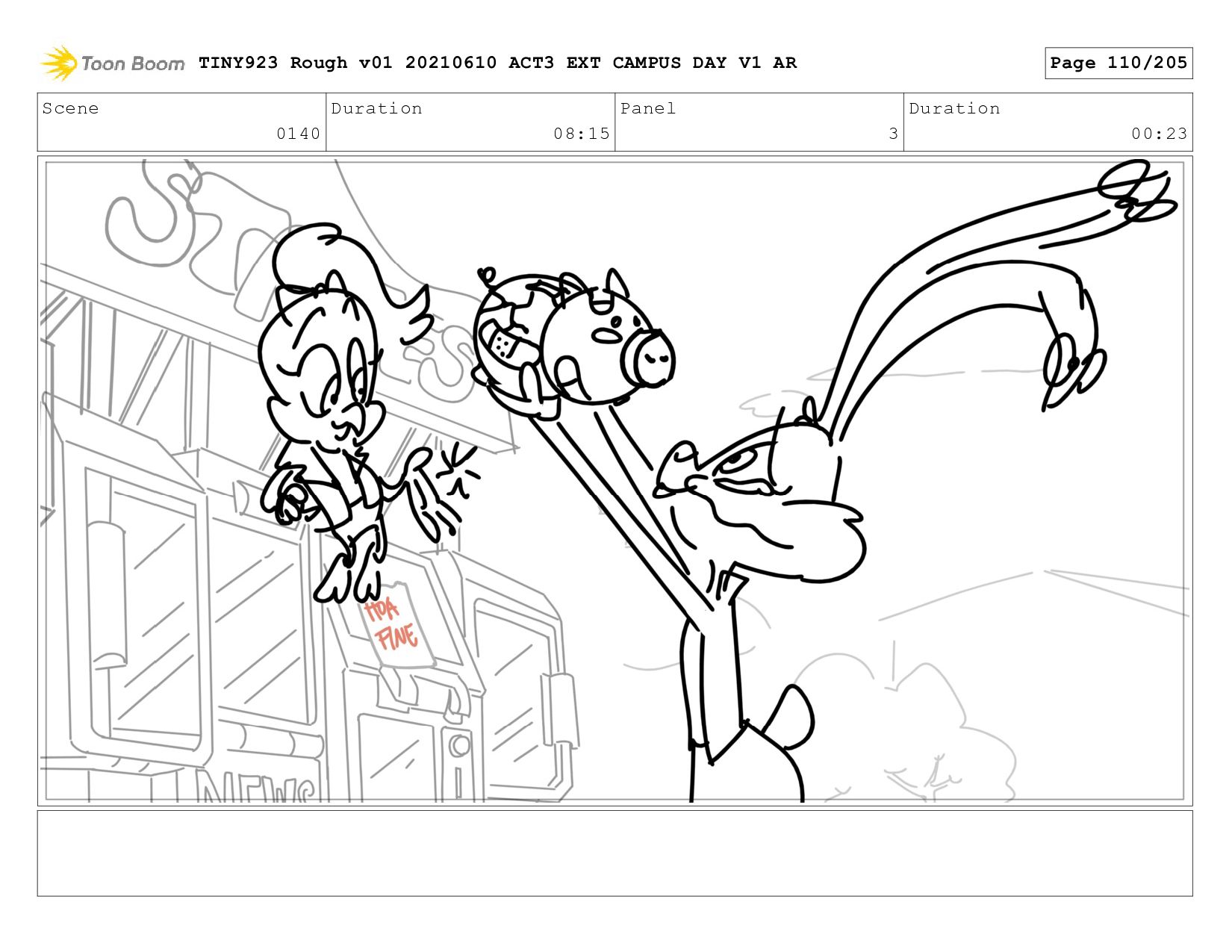Click the panel number '3'
This screenshot has height=952, width=1232.
point(893,134)
